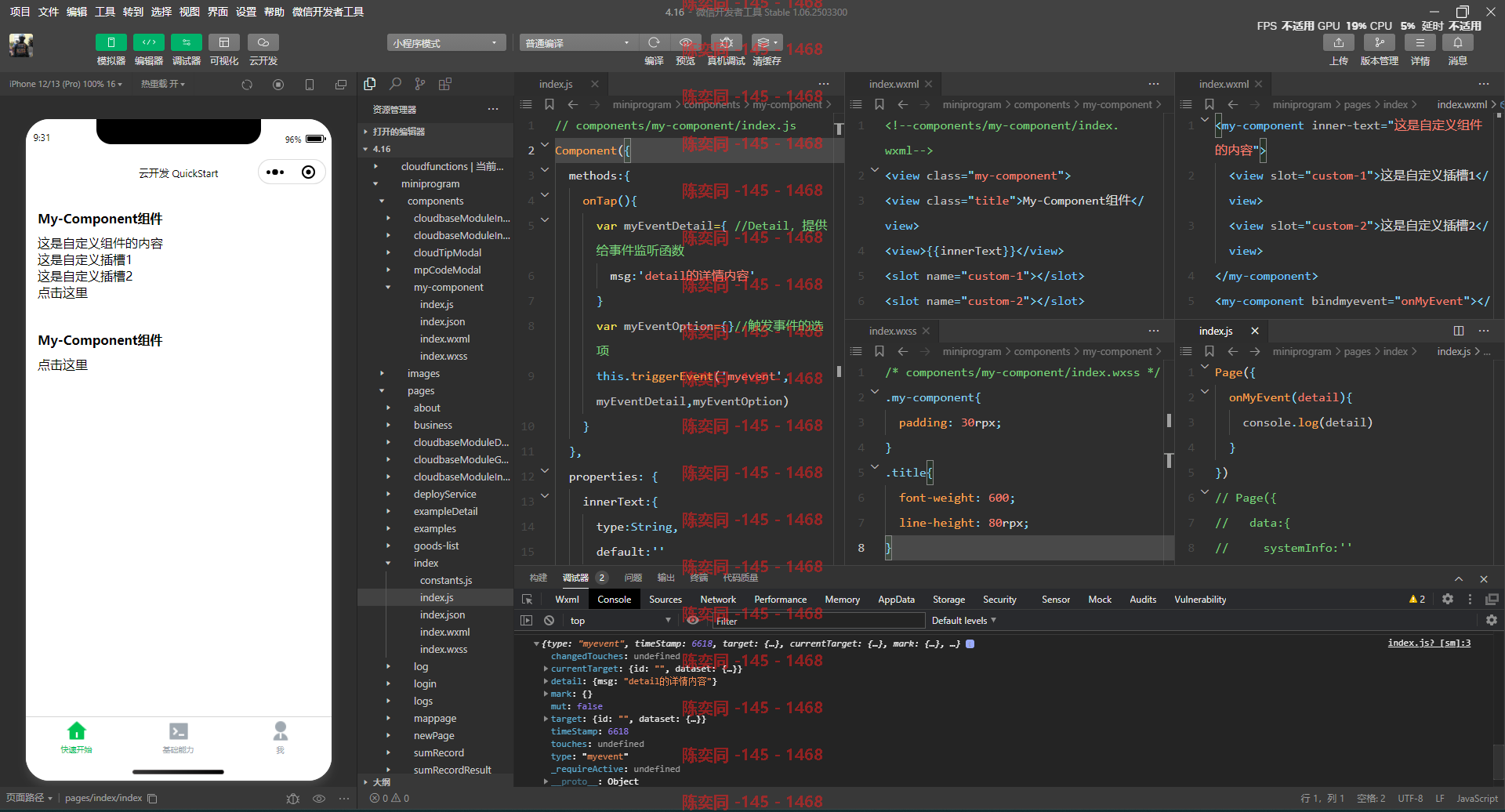The width and height of the screenshot is (1505, 812).
Task: Click the clear cache icon
Action: click(767, 42)
